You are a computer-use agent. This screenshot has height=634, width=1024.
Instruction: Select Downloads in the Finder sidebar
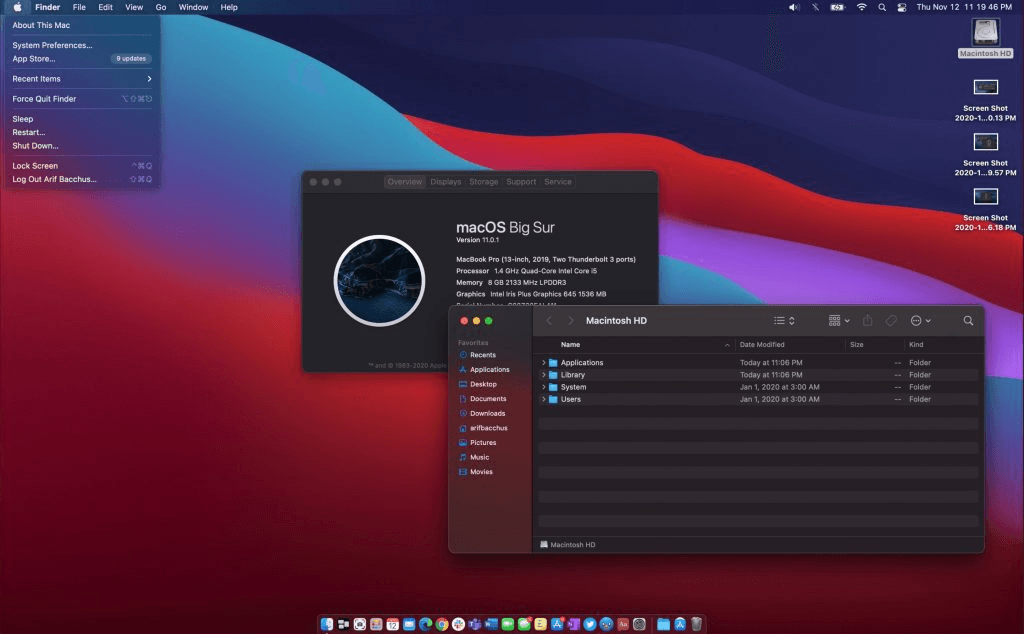pyautogui.click(x=488, y=413)
